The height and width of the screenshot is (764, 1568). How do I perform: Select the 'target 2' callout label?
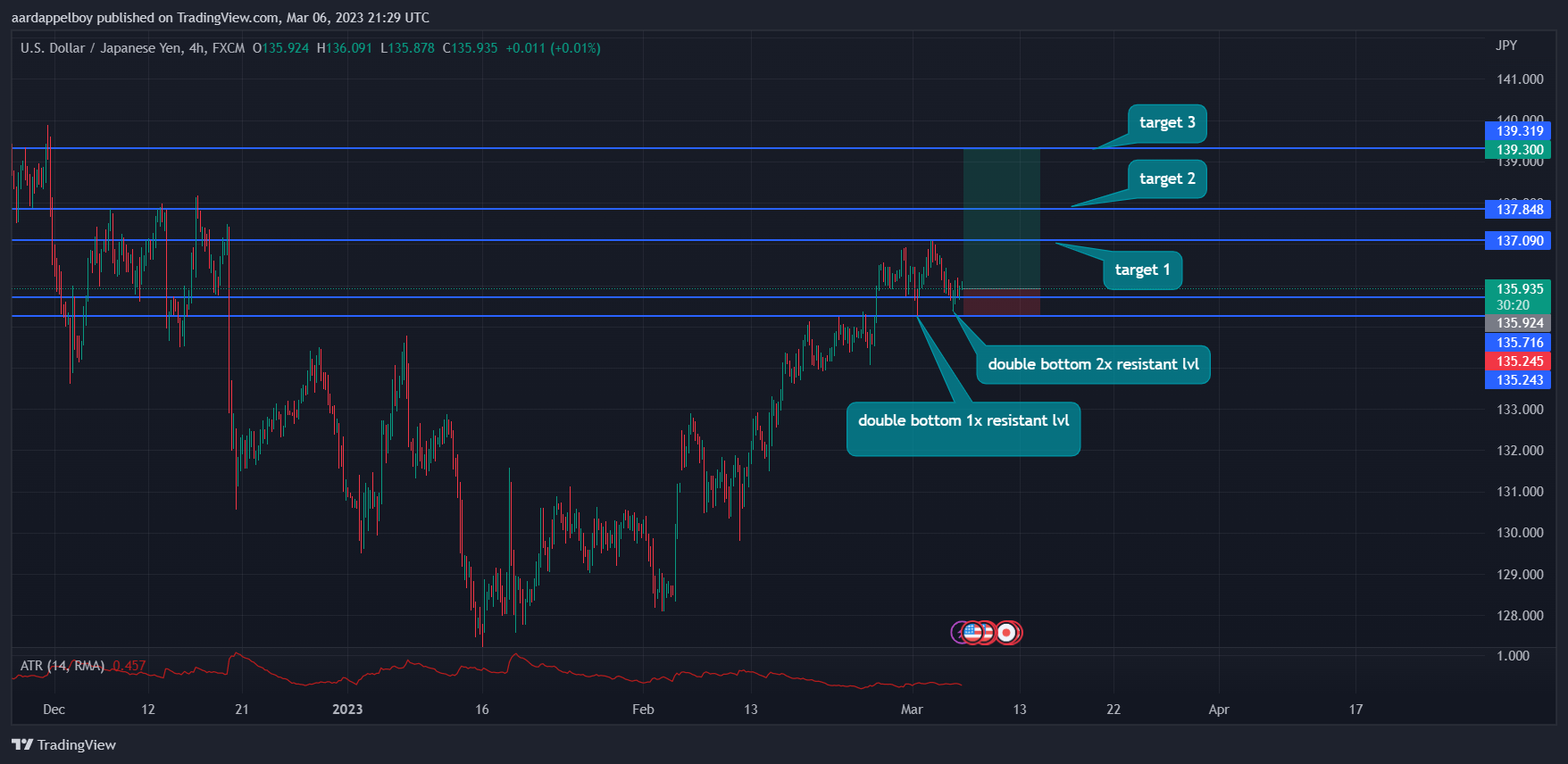pyautogui.click(x=1167, y=179)
